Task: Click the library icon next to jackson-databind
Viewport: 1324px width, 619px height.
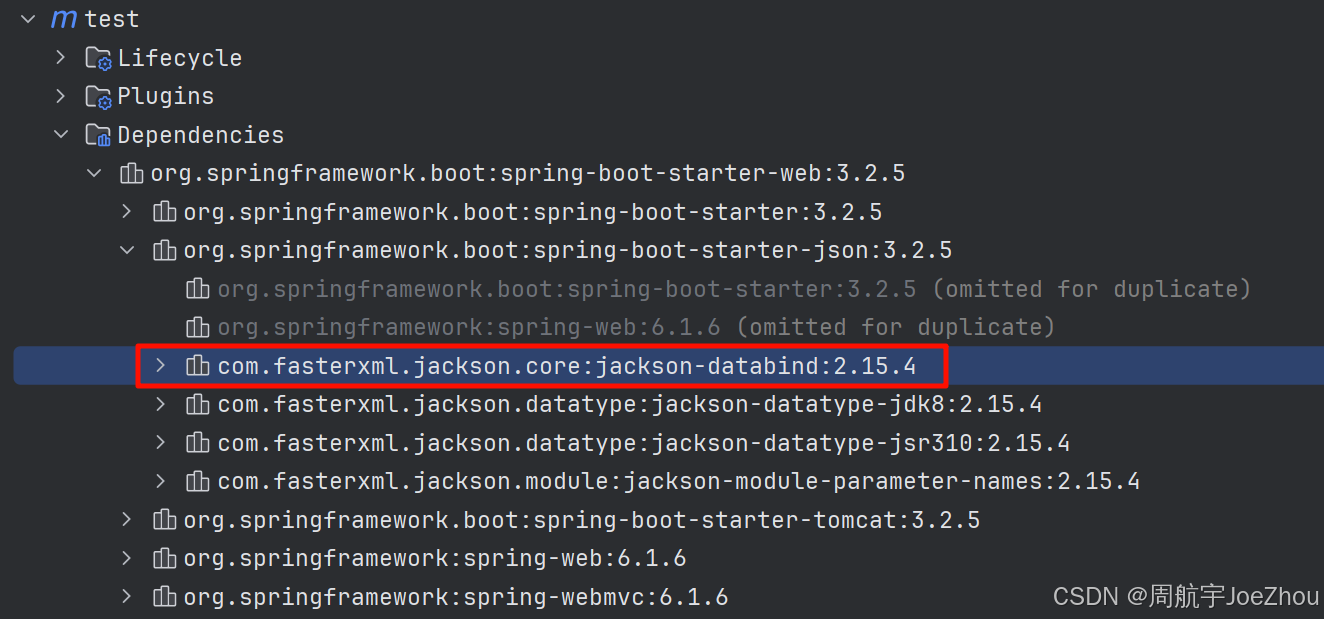Action: pyautogui.click(x=197, y=365)
